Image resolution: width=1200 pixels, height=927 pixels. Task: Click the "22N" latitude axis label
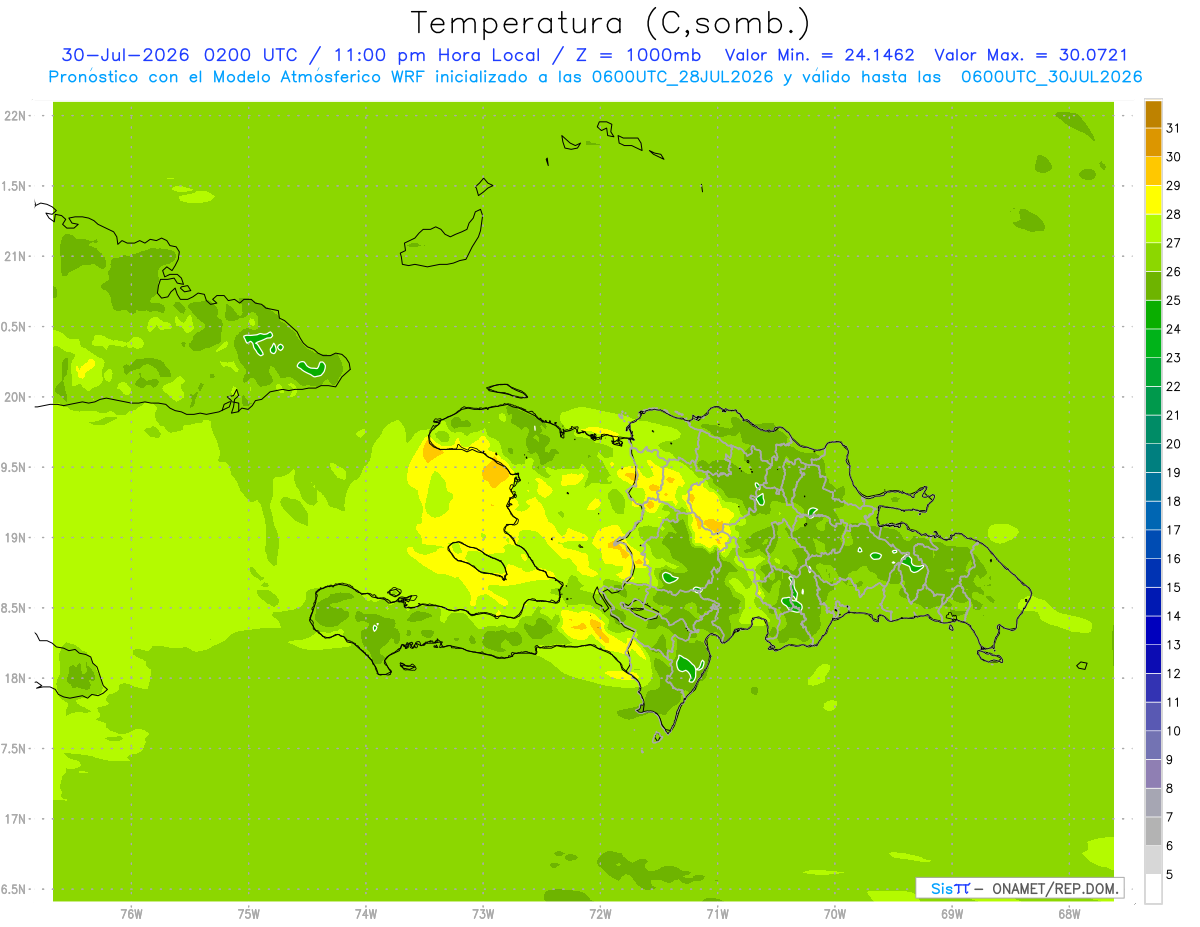[x=16, y=116]
